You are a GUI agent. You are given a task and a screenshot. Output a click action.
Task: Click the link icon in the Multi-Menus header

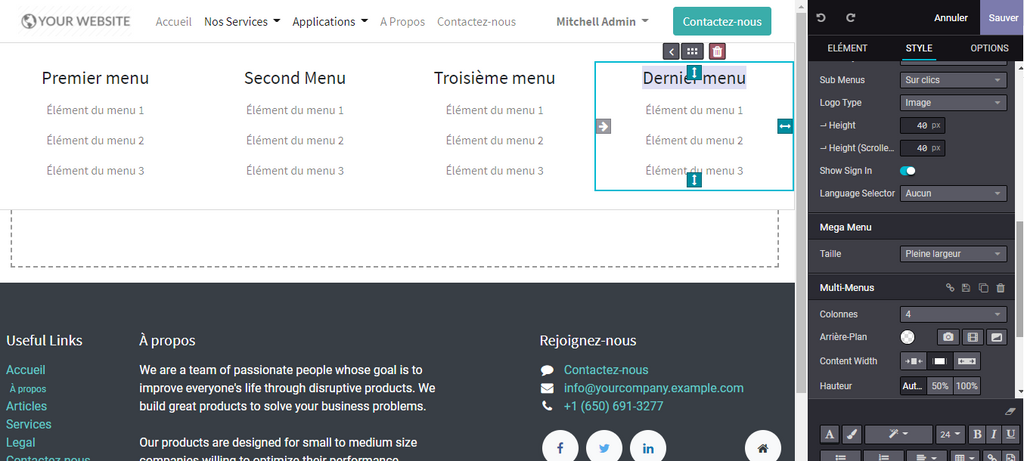click(950, 288)
